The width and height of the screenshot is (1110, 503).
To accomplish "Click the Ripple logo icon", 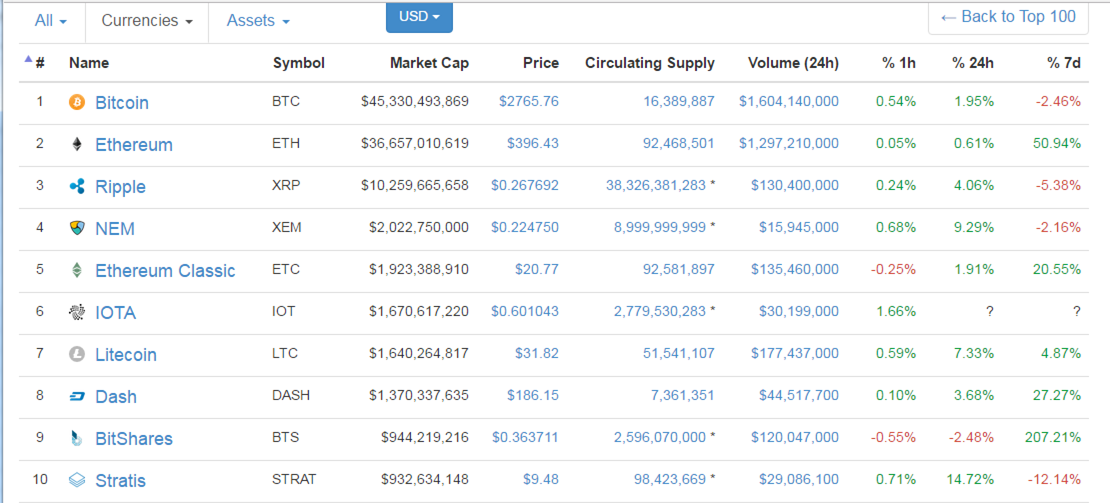I will tap(76, 187).
